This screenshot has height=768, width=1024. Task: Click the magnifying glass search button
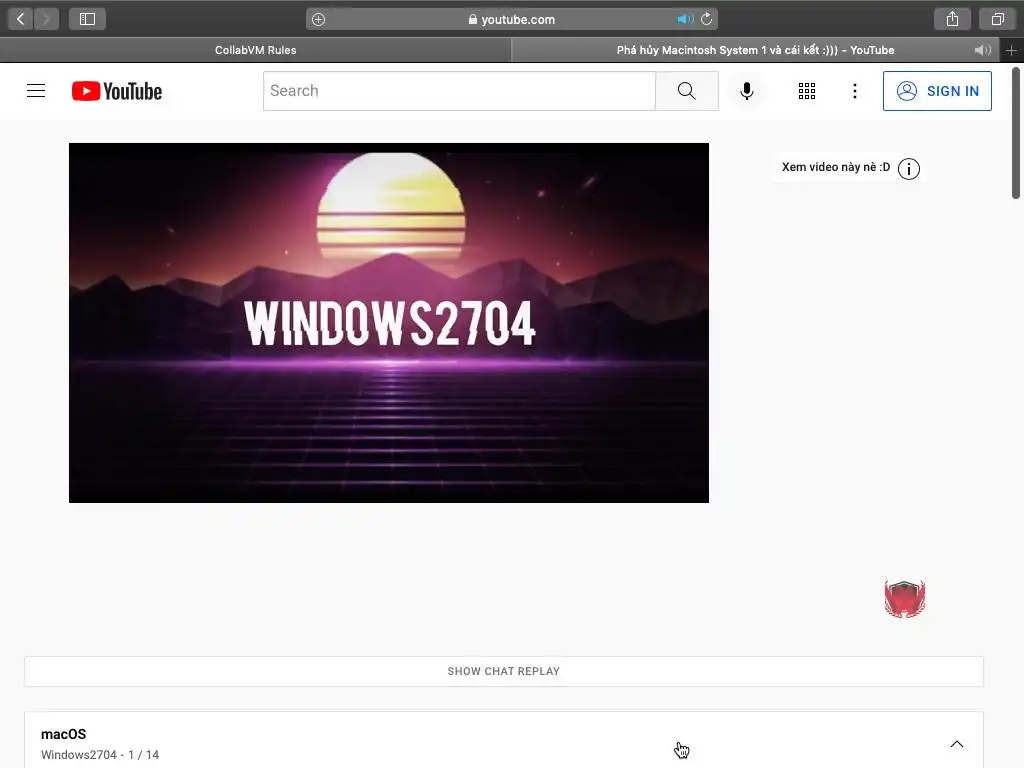[686, 91]
